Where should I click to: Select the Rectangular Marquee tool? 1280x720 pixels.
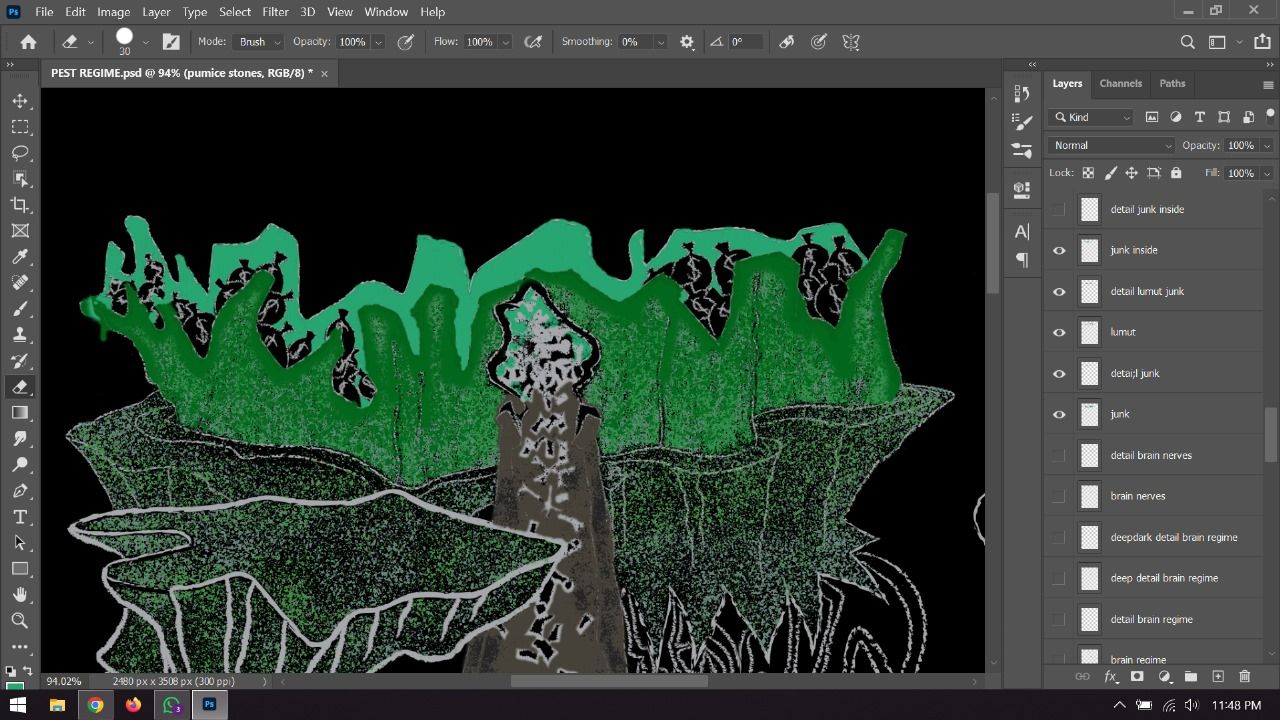click(x=20, y=127)
